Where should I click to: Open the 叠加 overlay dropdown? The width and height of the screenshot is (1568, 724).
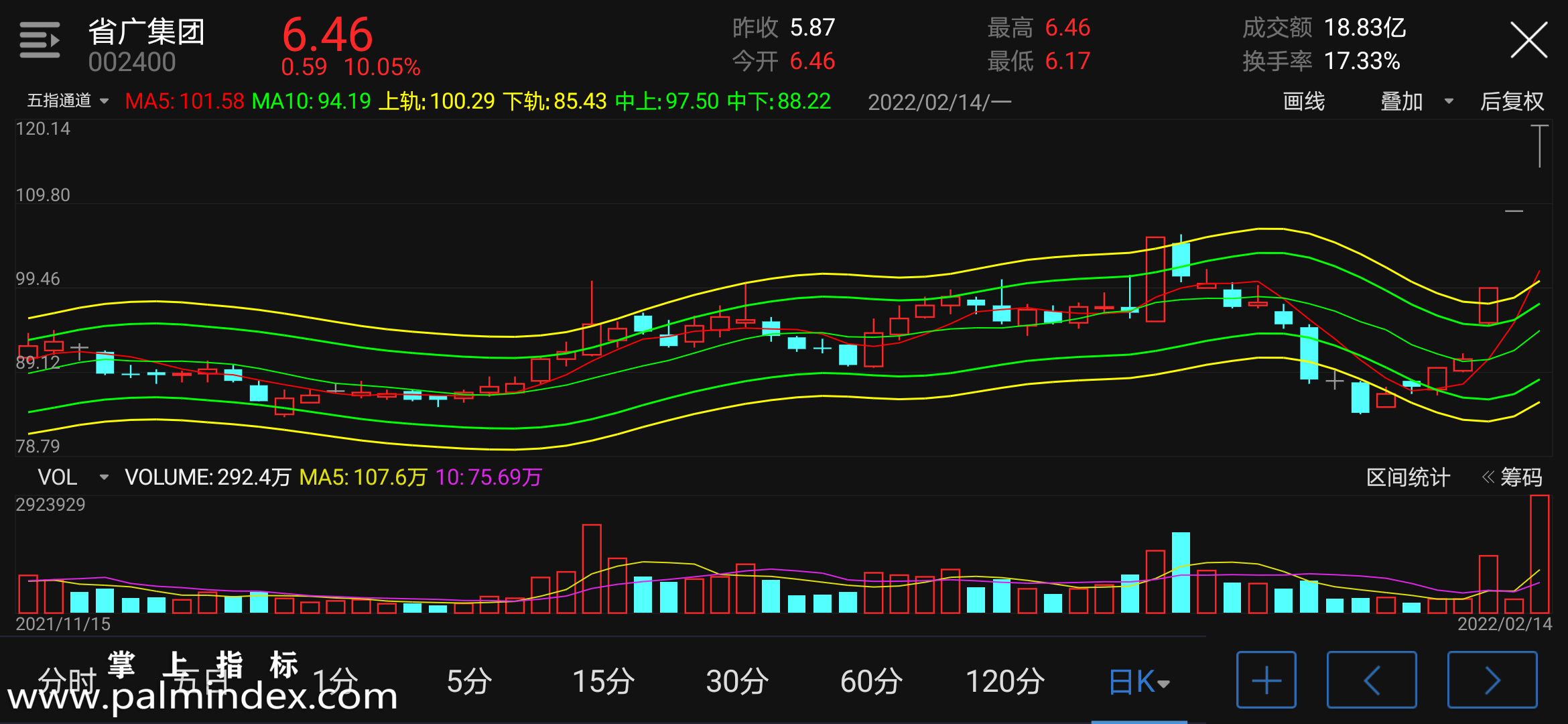(x=1417, y=102)
